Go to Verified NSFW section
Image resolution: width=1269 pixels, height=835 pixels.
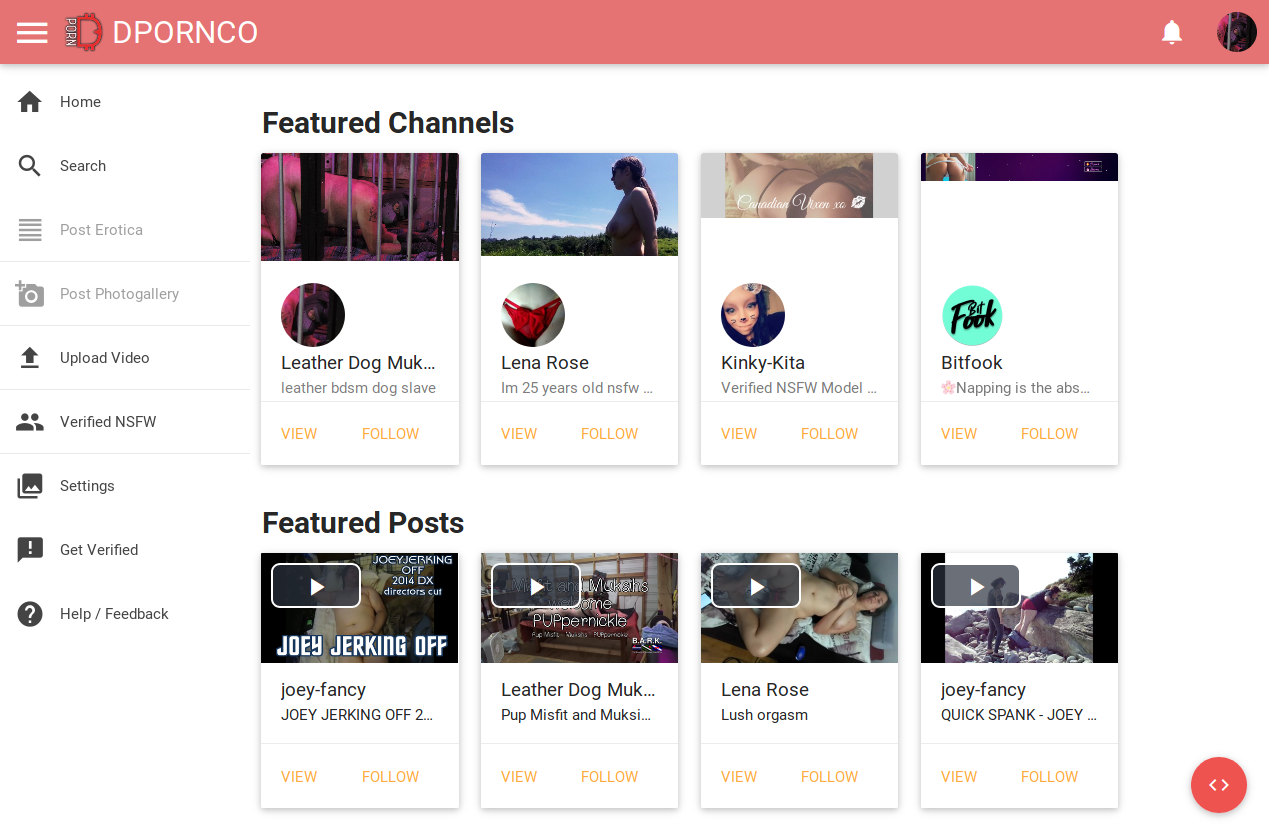[x=108, y=422]
